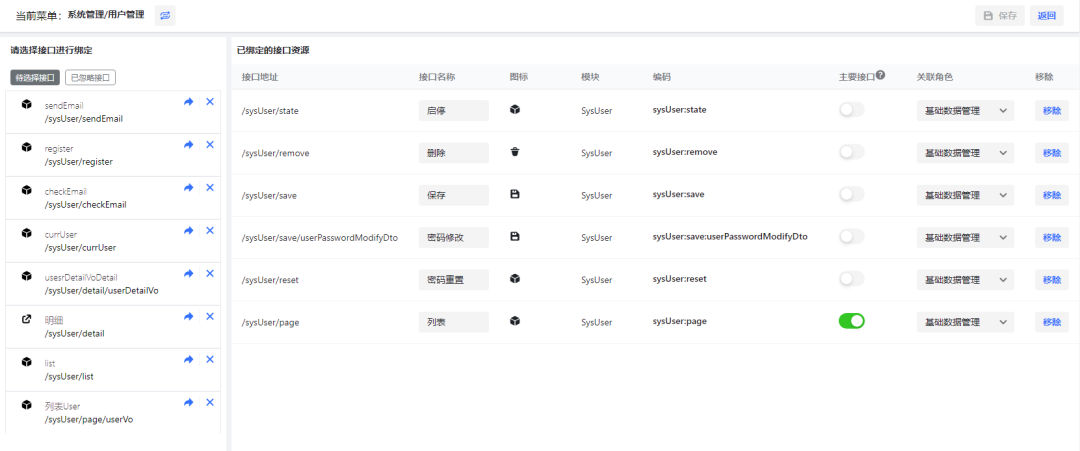
Task: Expand the role dropdown for the /sysUser/save row
Action: (x=964, y=195)
